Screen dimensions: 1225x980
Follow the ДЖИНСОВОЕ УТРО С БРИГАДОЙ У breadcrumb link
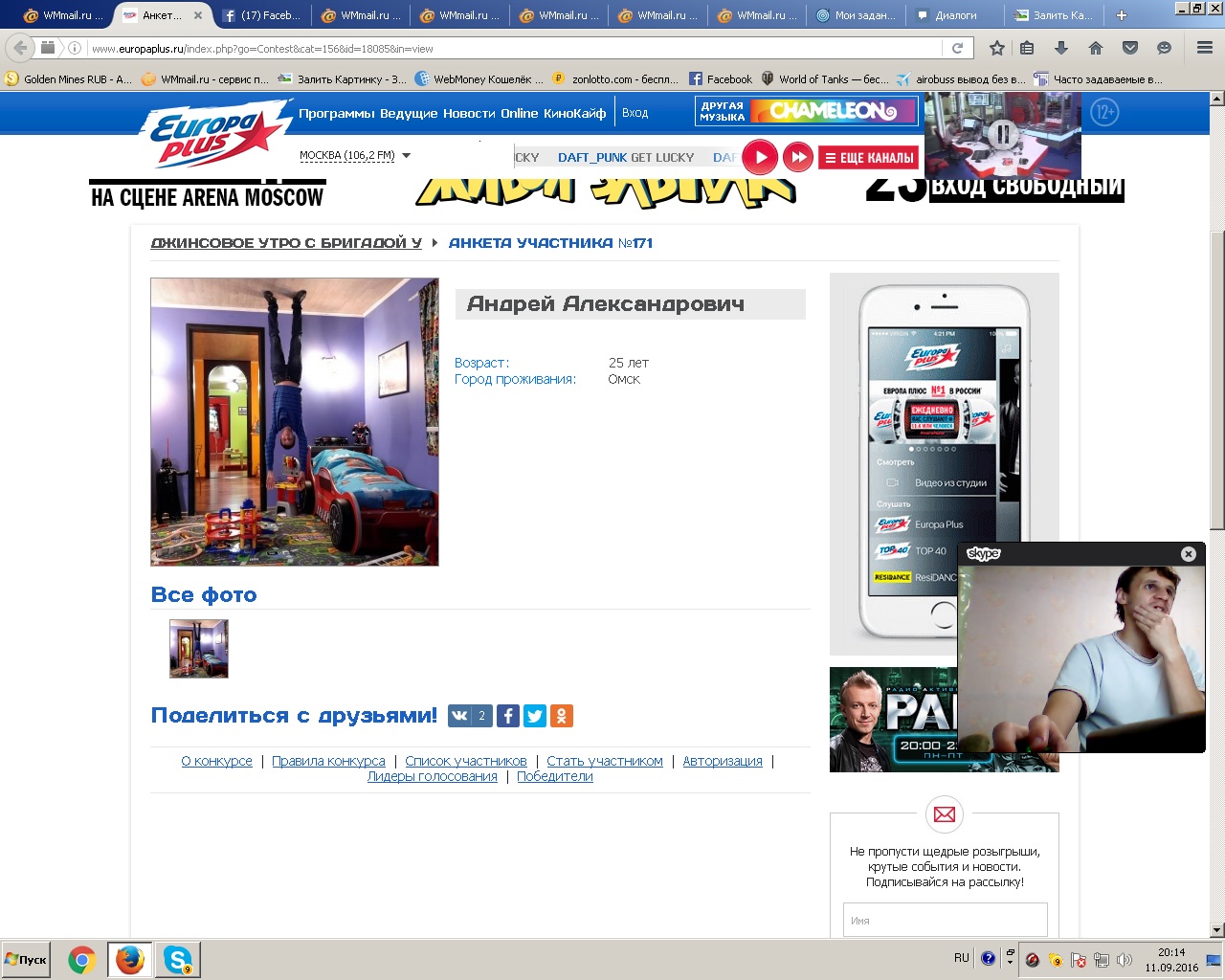[286, 243]
